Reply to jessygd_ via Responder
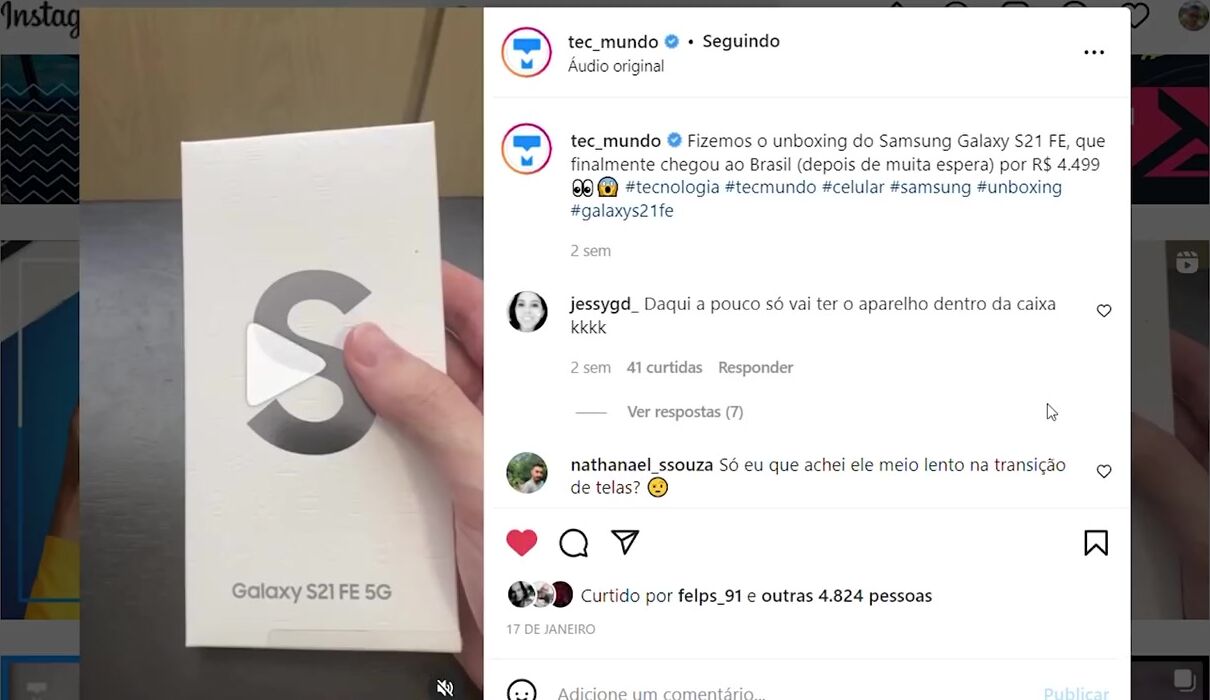Screen dimensions: 1210x700 click(755, 368)
